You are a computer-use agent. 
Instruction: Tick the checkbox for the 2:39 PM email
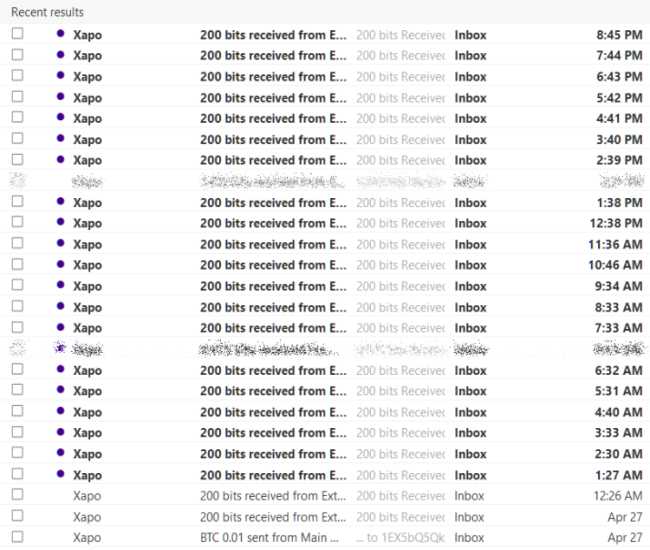(17, 160)
